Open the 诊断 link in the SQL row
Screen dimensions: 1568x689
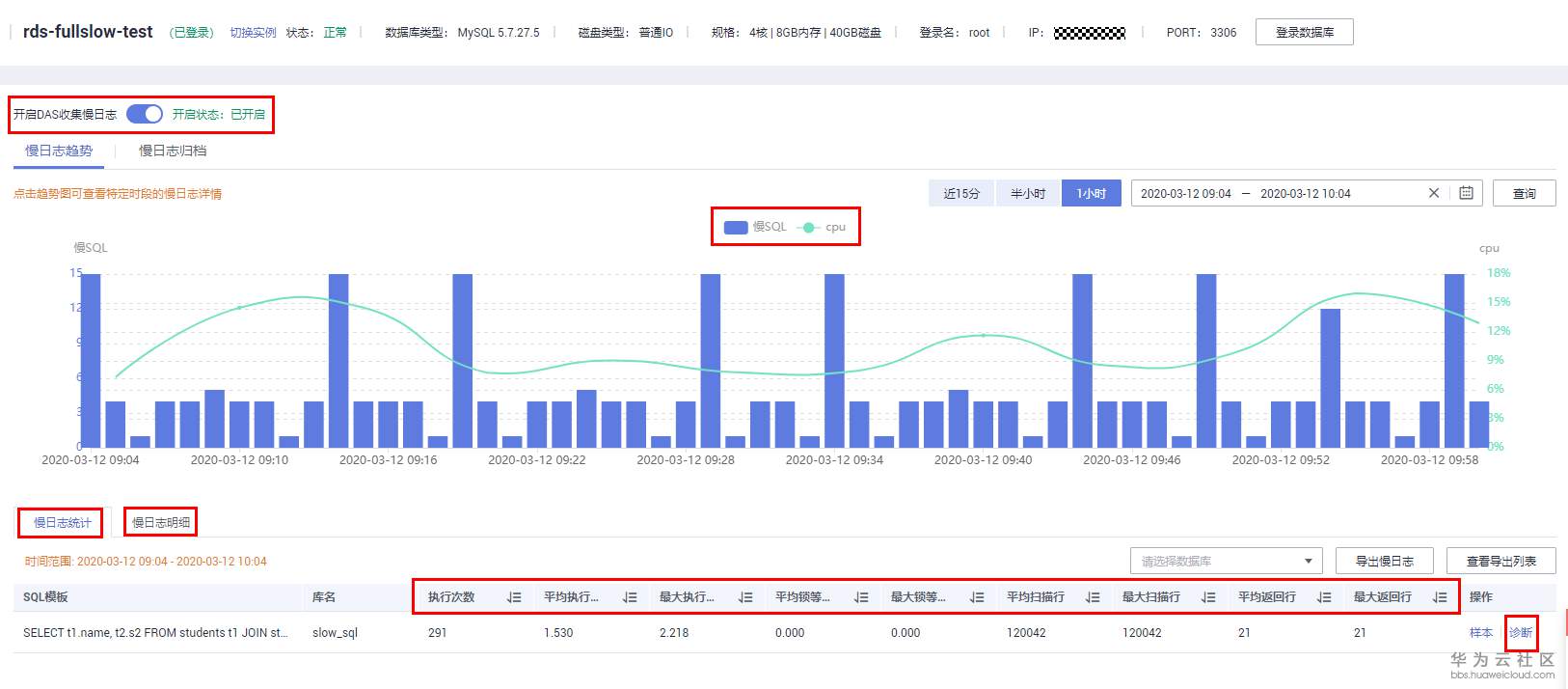(1521, 633)
